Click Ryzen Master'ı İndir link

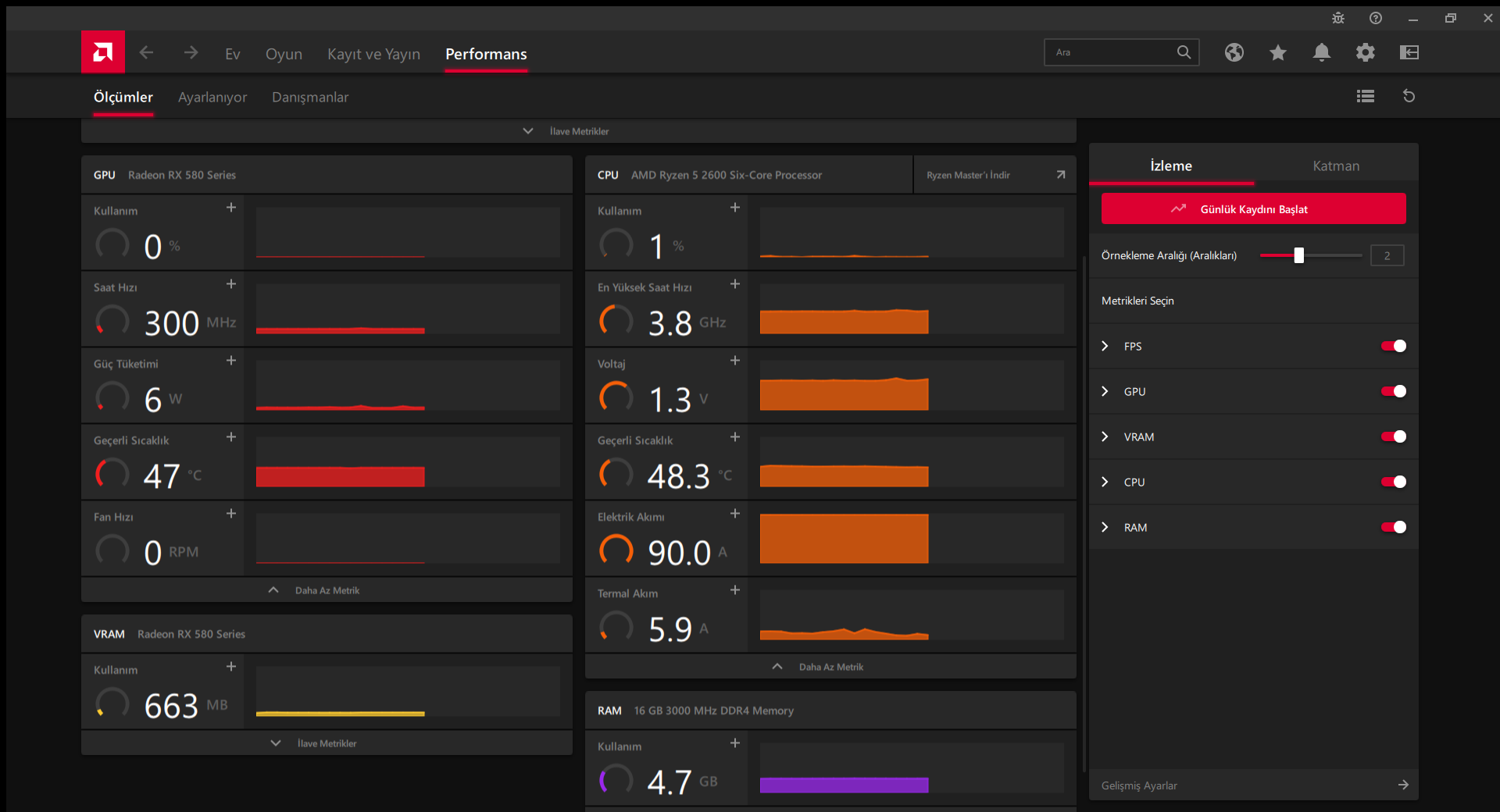(995, 175)
